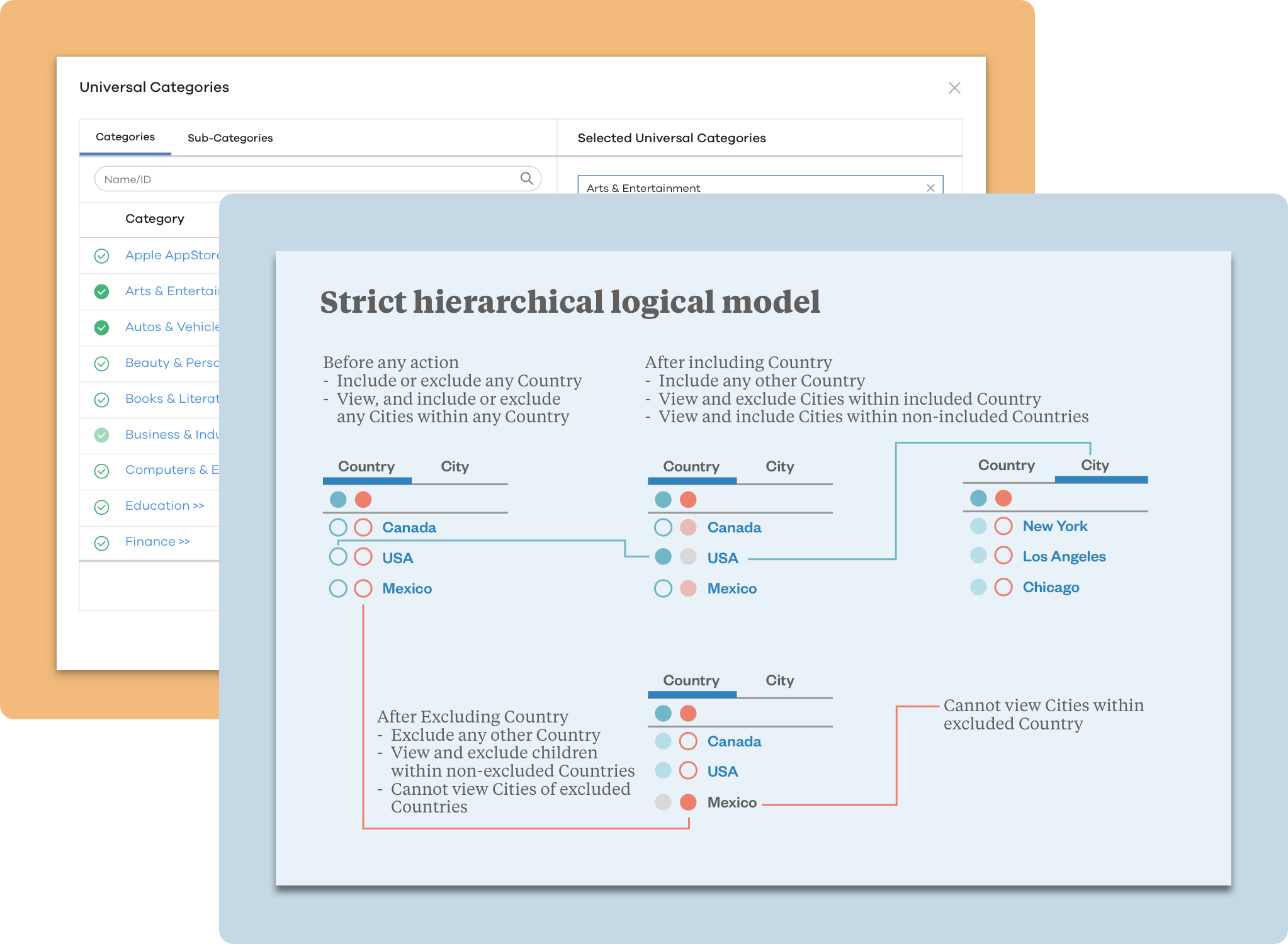Click the search magnifier icon in Name/ID field
This screenshot has width=1288, height=944.
click(526, 179)
